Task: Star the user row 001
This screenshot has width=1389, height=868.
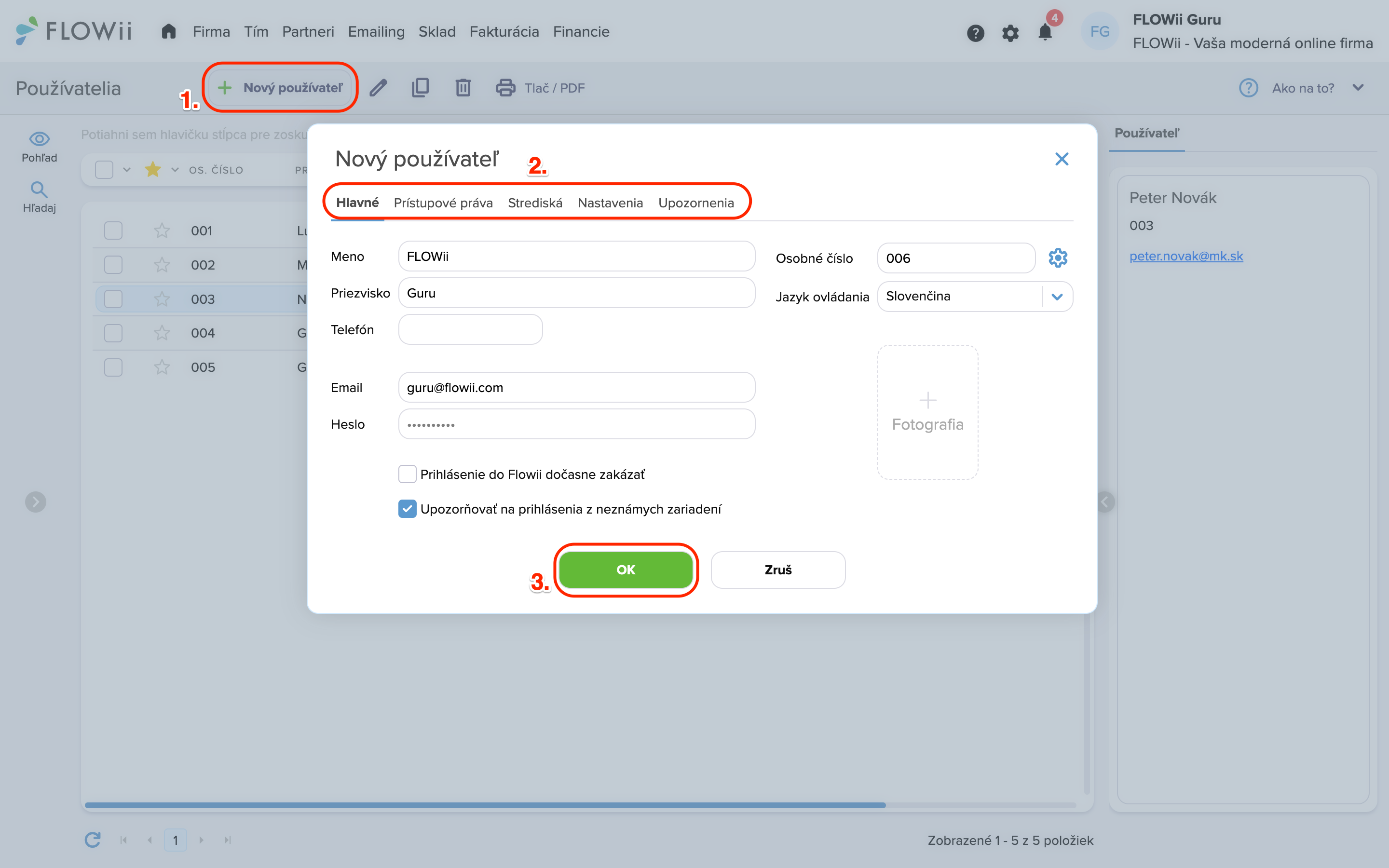Action: 162,231
